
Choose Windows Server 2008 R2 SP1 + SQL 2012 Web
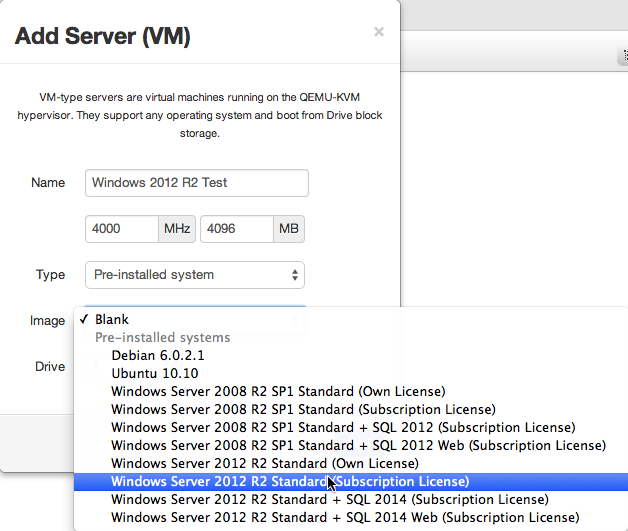point(358,445)
